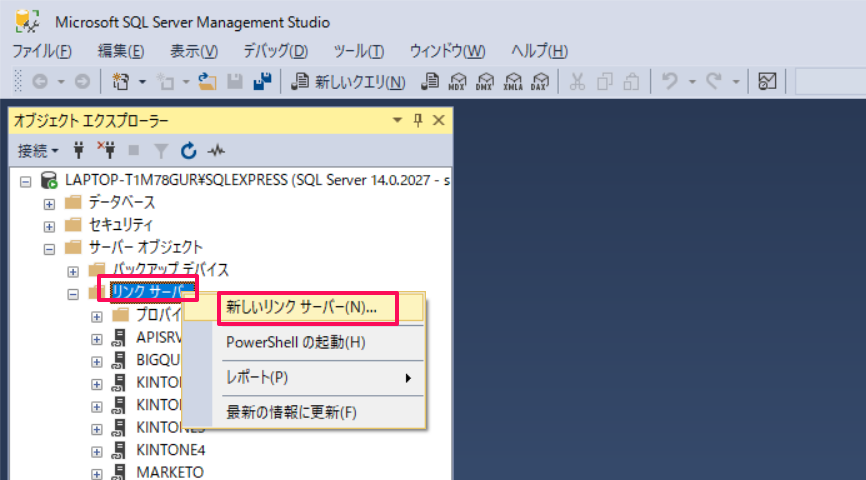This screenshot has width=866, height=480.
Task: Expand the バックアップ デバイス folder
Action: (73, 272)
